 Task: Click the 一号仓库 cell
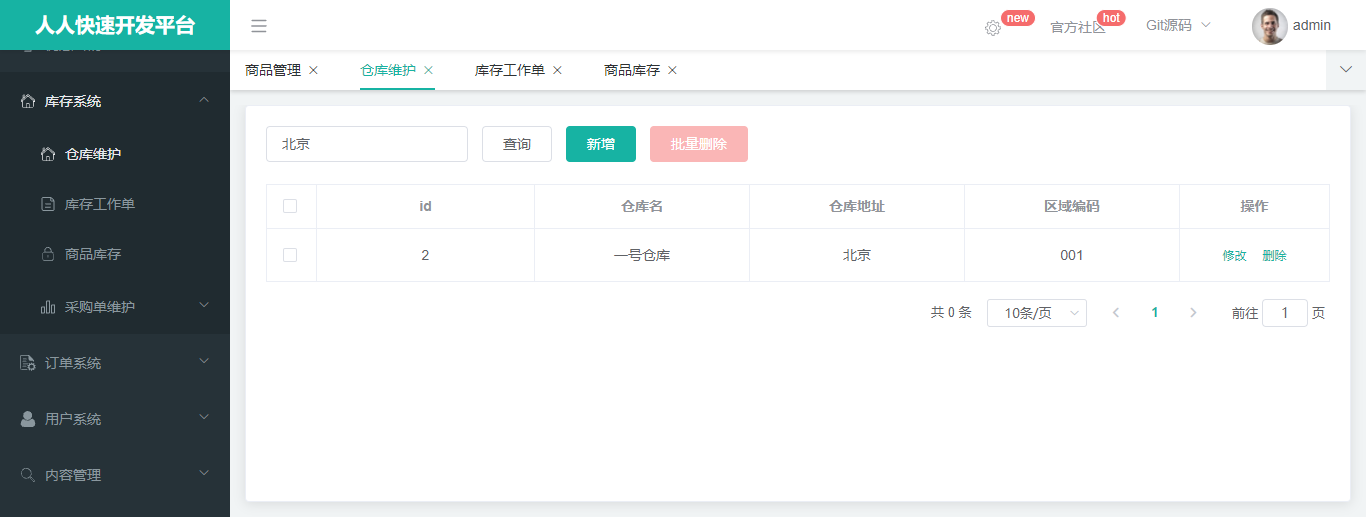642,255
